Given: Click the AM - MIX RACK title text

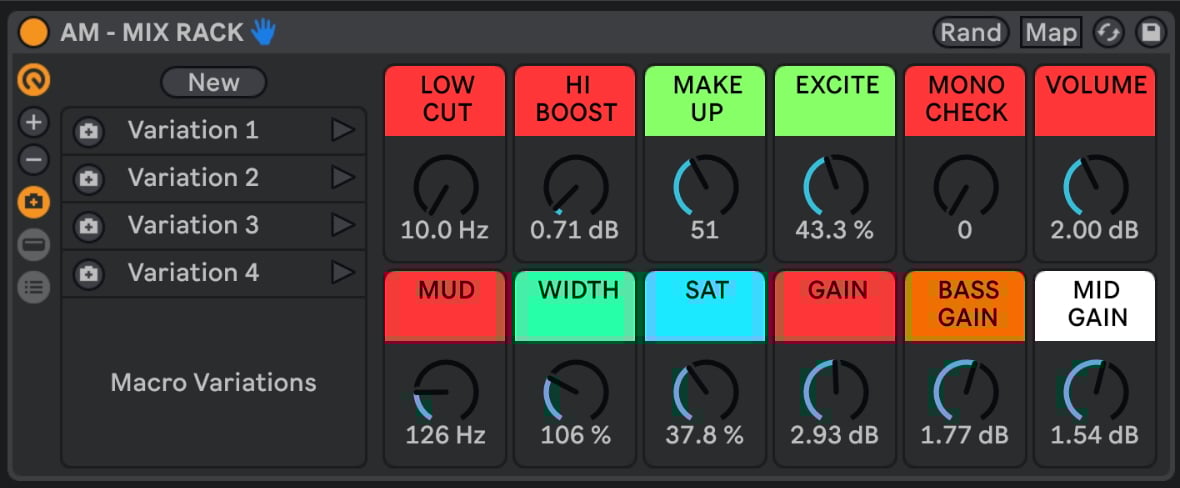Looking at the screenshot, I should click(151, 32).
